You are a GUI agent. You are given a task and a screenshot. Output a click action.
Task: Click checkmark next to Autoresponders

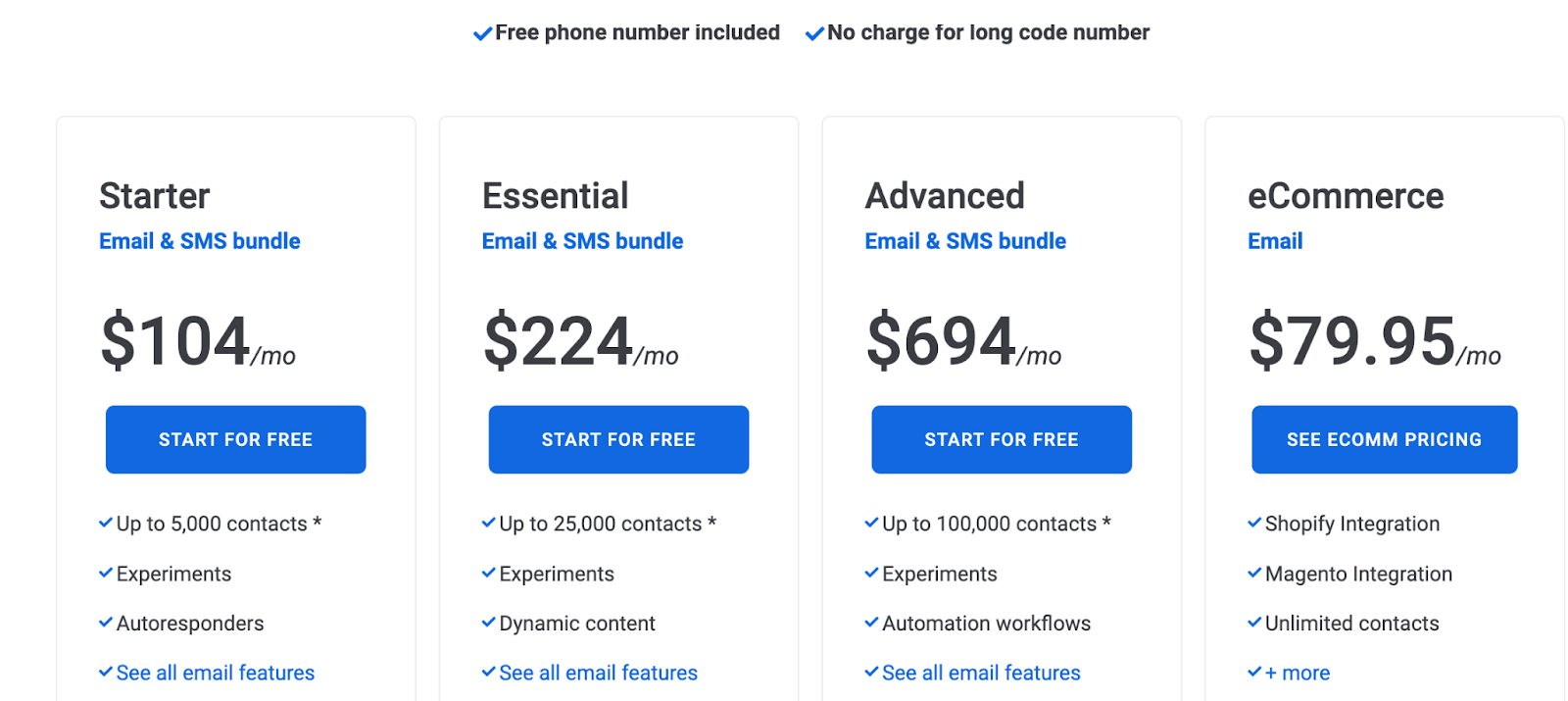(106, 623)
